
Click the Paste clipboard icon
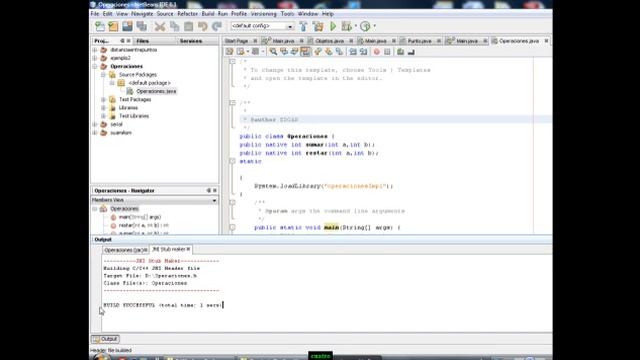coord(189,27)
